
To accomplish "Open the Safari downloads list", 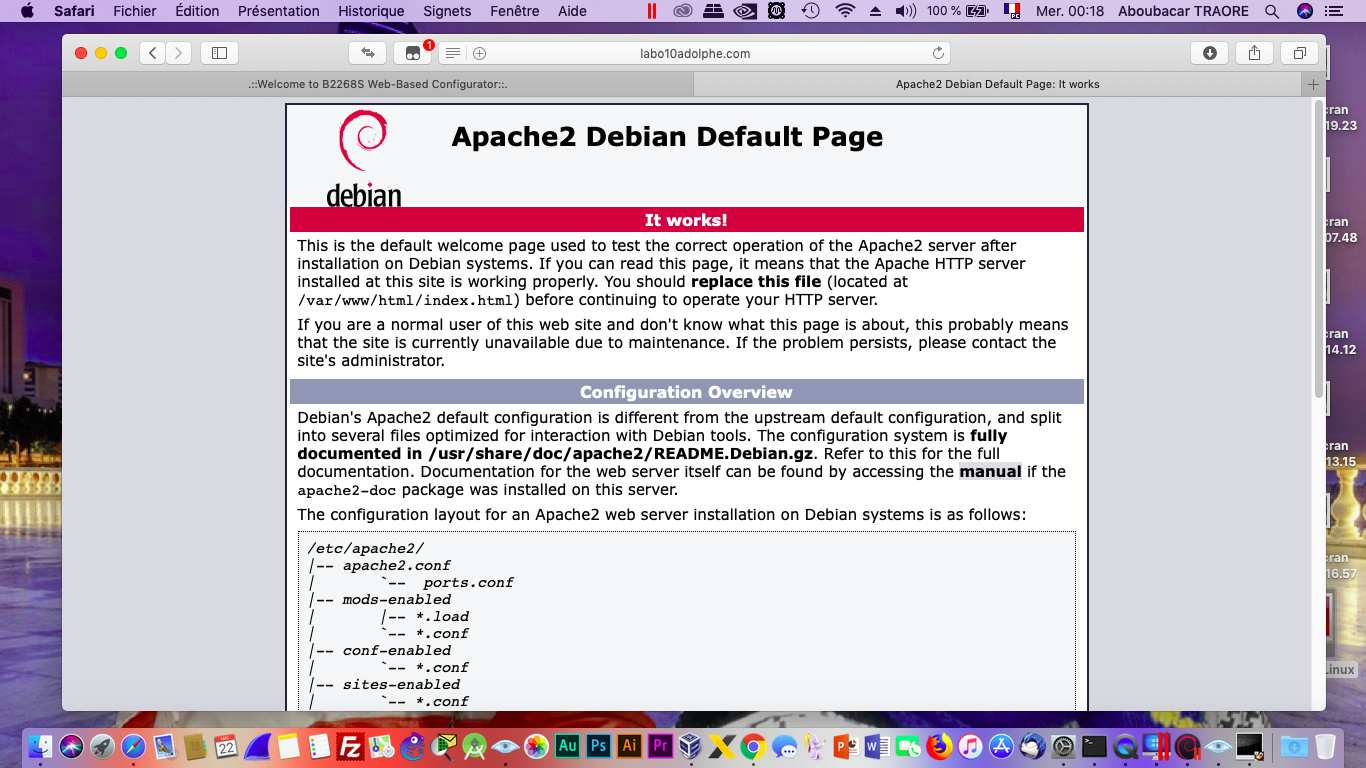I will pyautogui.click(x=1209, y=53).
